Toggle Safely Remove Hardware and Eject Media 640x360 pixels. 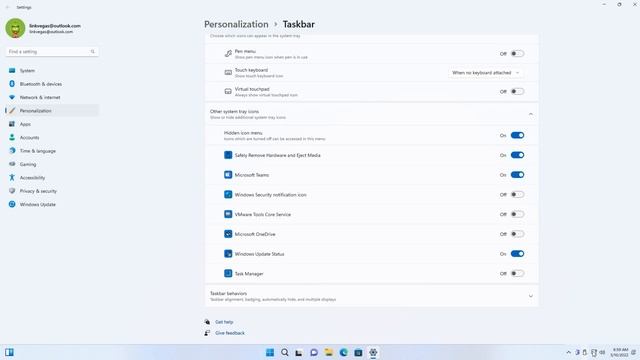pos(517,155)
